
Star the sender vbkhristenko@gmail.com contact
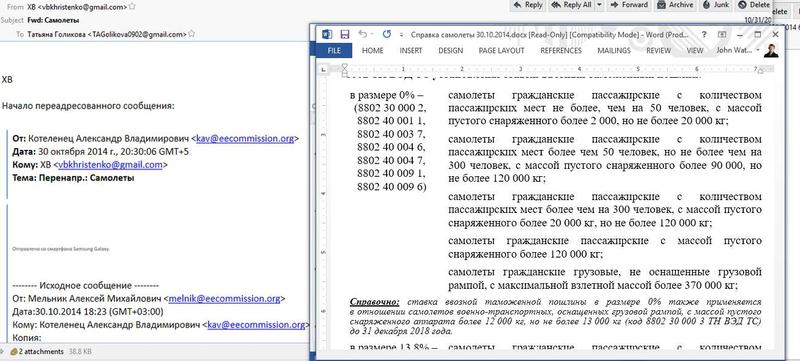[x=132, y=7]
